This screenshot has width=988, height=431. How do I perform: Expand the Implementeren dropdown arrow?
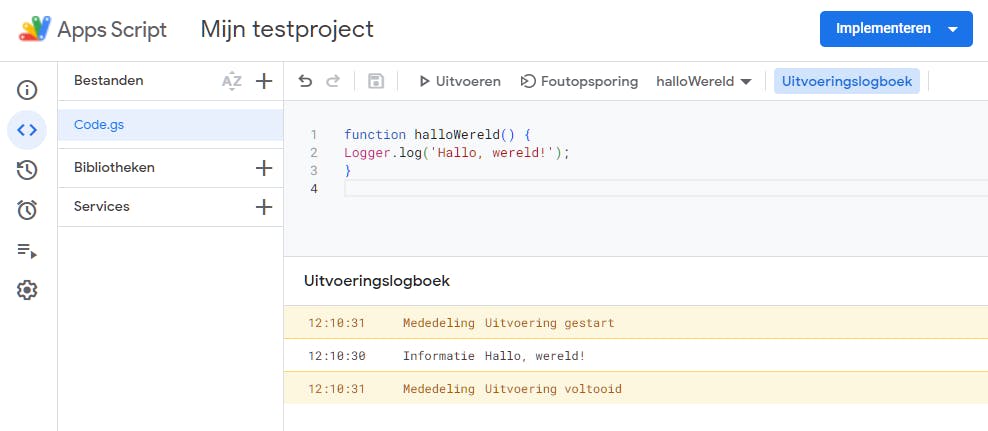952,29
